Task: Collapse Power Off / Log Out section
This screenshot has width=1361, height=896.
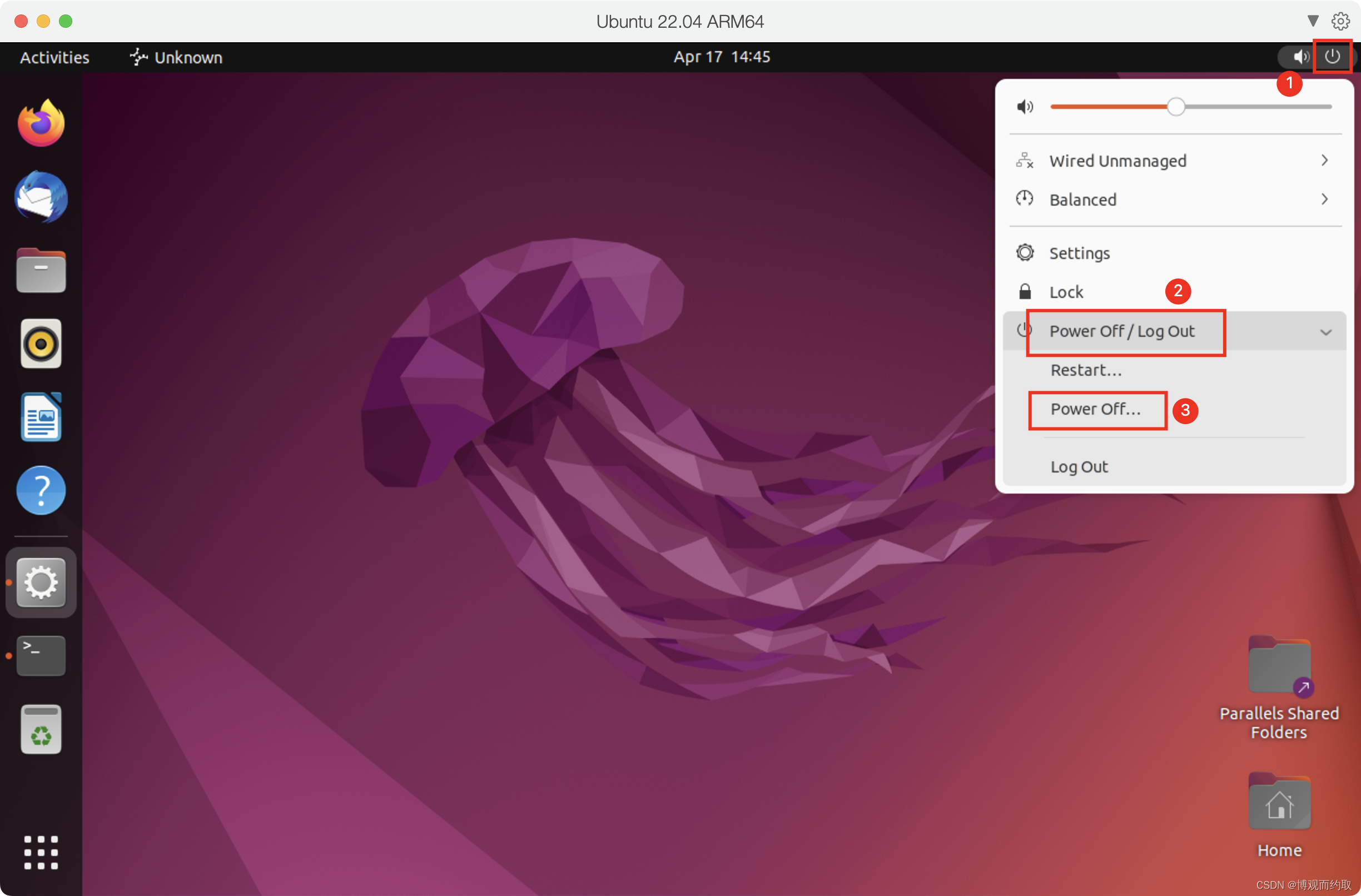Action: coord(1325,332)
